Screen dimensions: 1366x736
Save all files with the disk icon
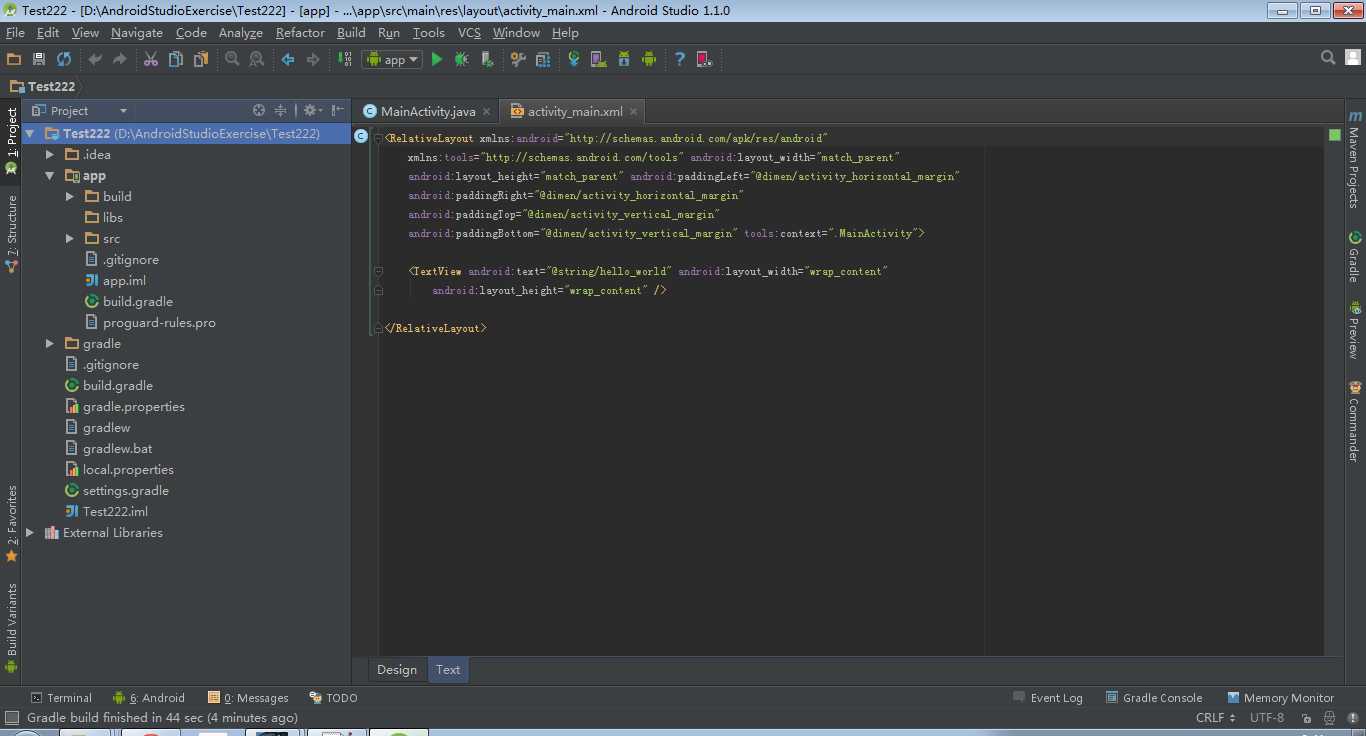point(39,59)
